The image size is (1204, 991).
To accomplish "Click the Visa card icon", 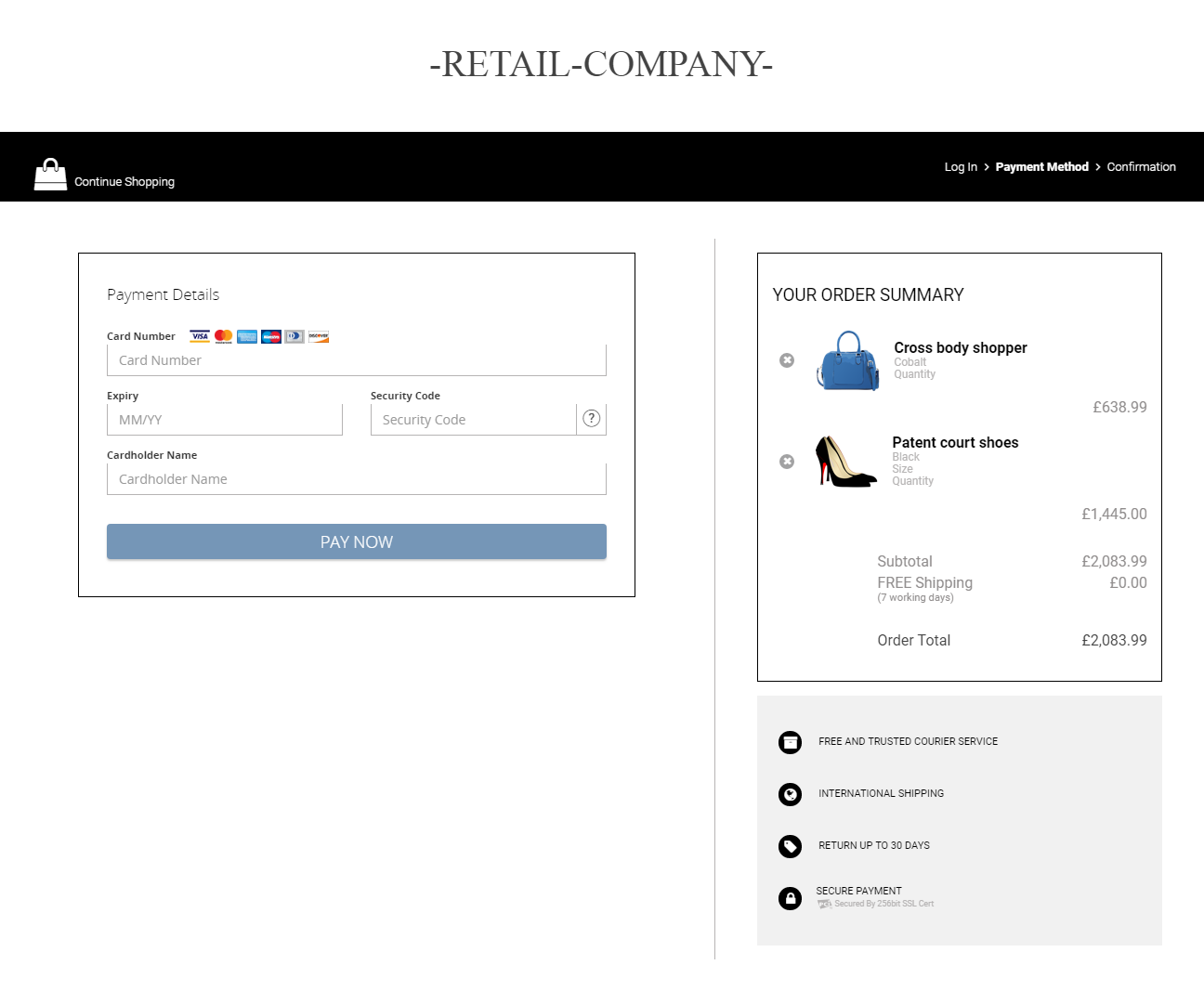I will click(200, 336).
